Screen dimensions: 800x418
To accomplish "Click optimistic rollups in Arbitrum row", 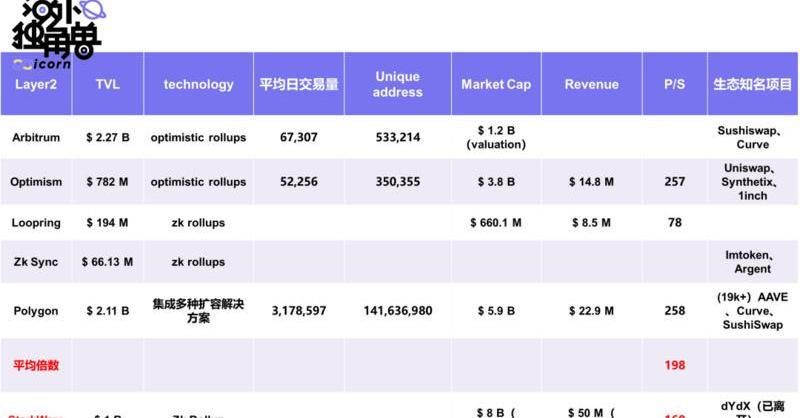I will 198,137.
